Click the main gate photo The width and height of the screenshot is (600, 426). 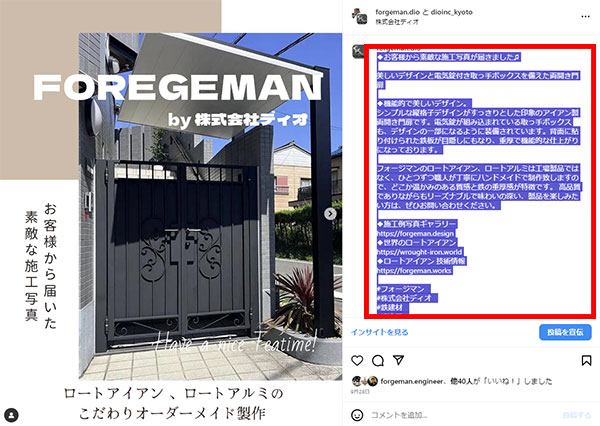tap(210, 207)
